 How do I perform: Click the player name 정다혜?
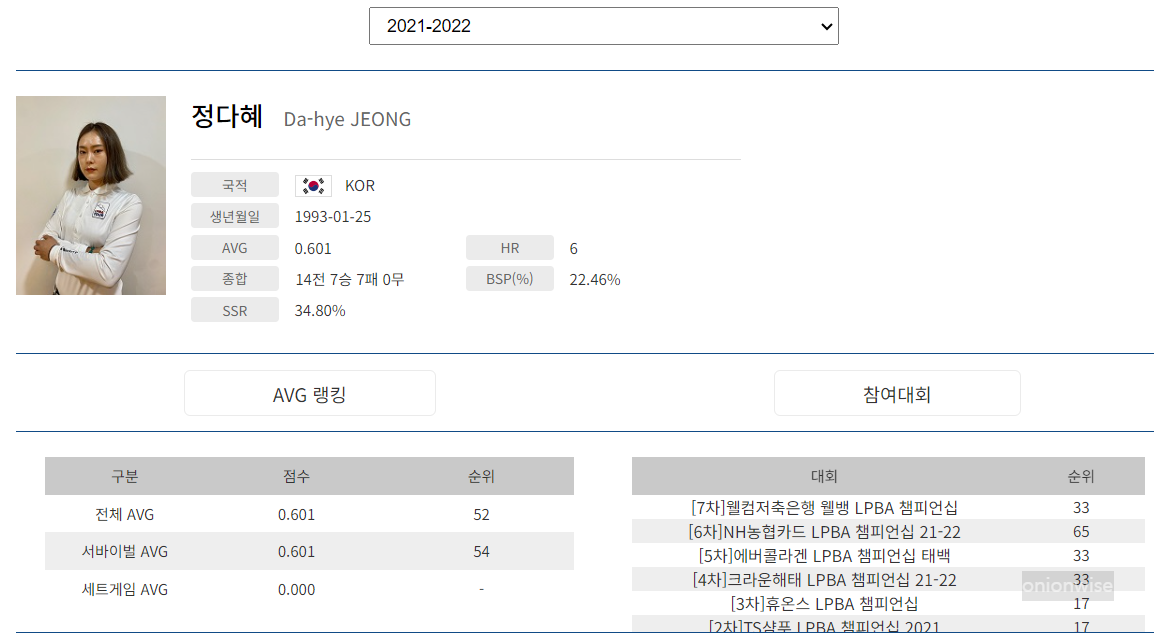coord(226,117)
